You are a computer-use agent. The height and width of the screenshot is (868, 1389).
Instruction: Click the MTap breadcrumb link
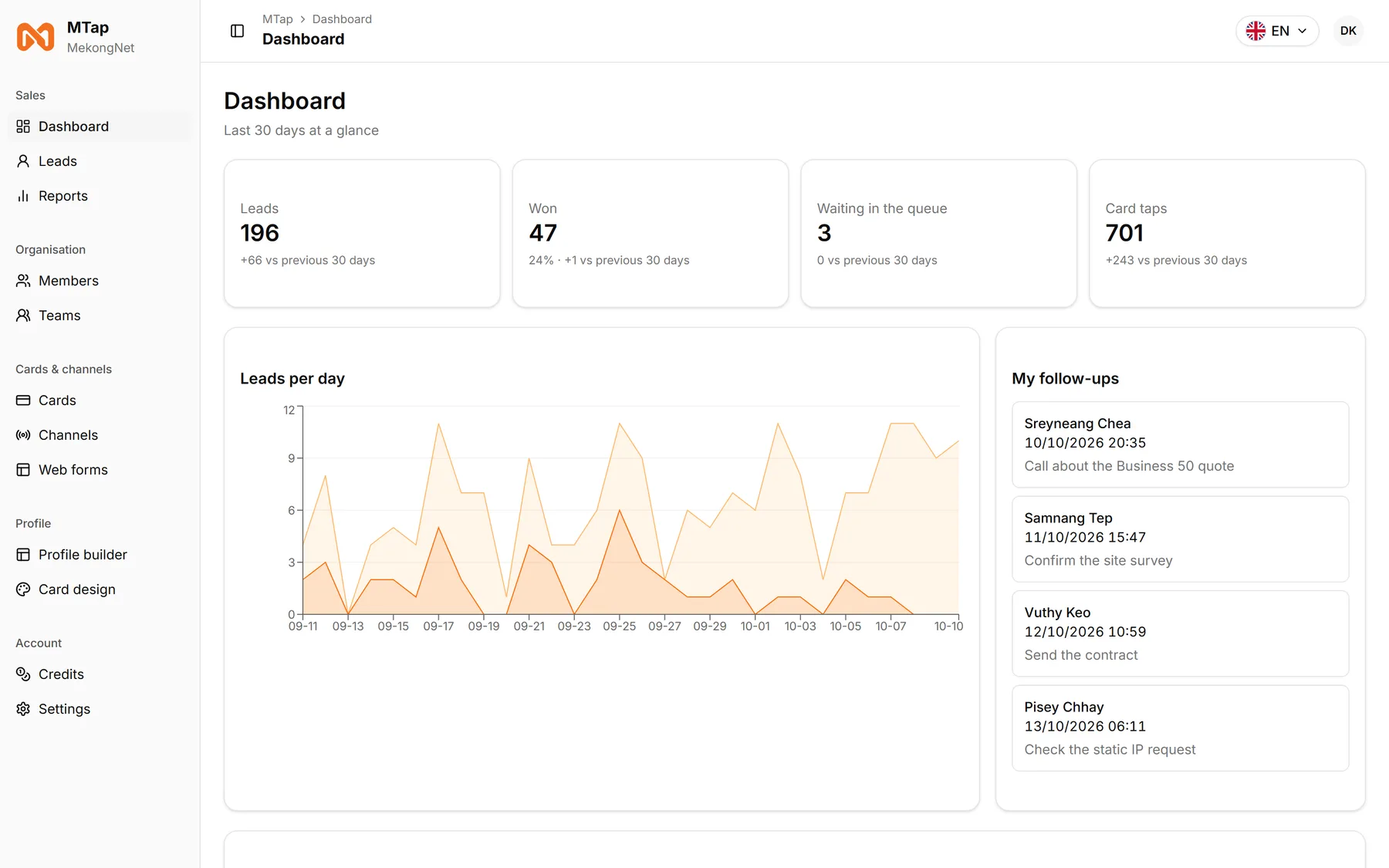(278, 19)
